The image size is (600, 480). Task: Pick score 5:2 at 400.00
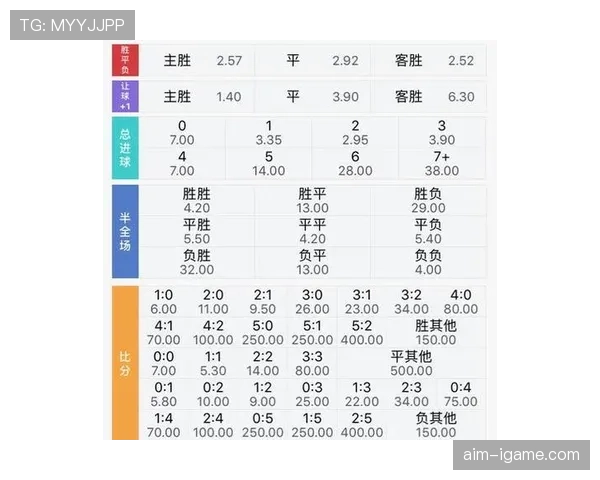(362, 333)
